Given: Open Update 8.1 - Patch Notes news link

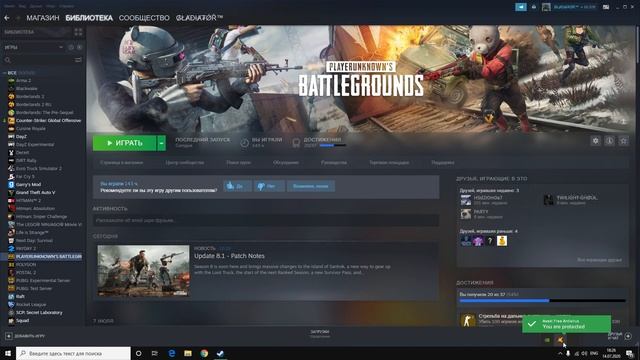Looking at the screenshot, I should (229, 256).
